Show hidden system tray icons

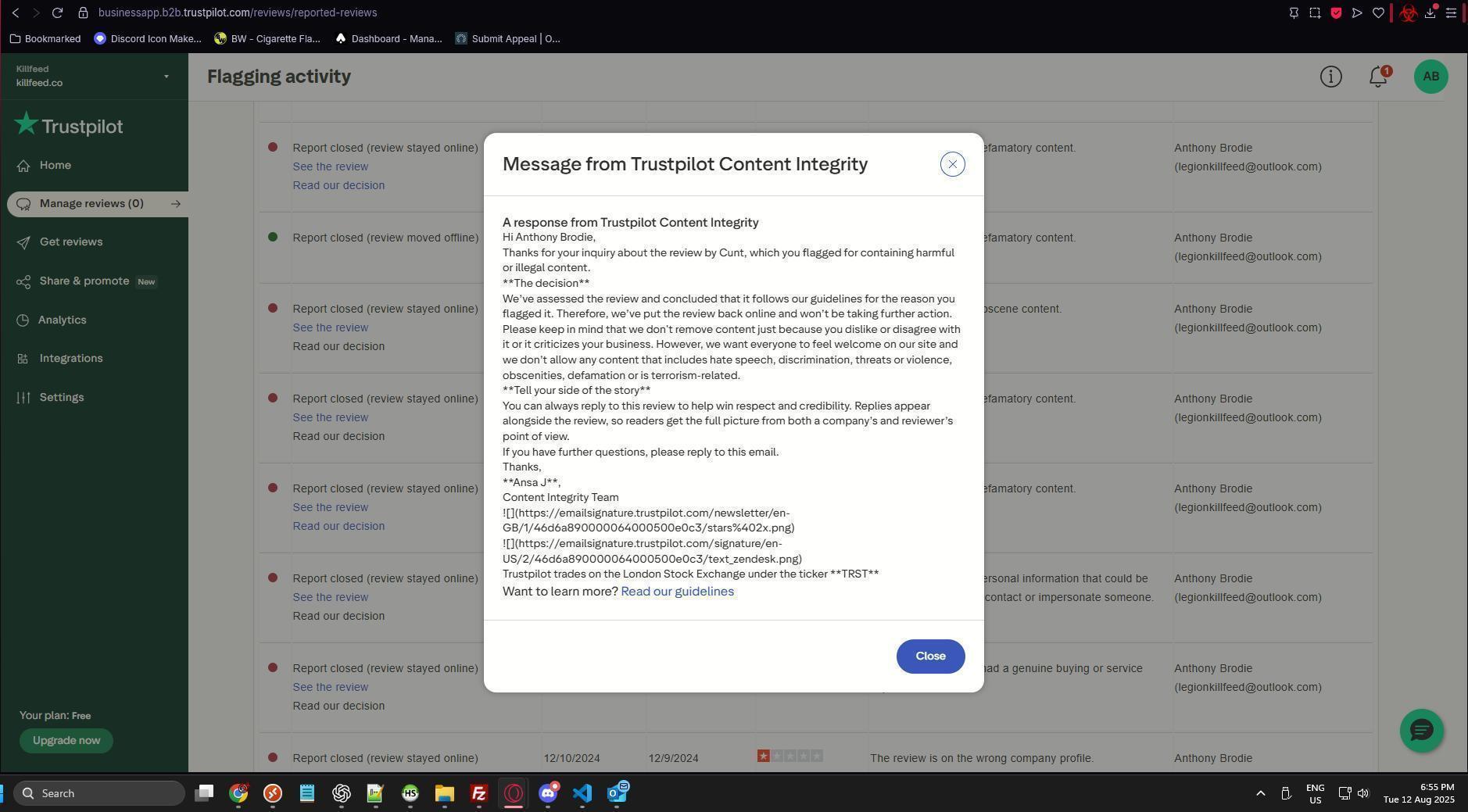[1260, 793]
